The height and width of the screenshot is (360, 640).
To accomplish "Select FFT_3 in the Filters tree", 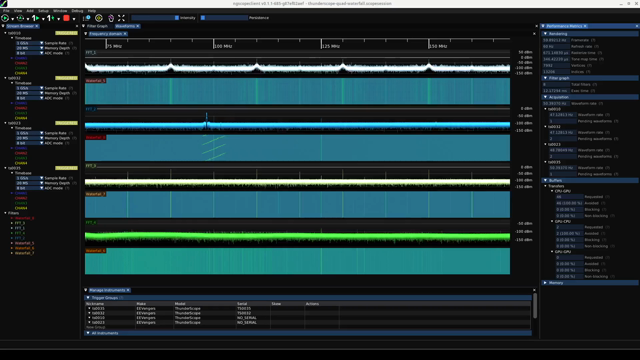I will 20,223.
